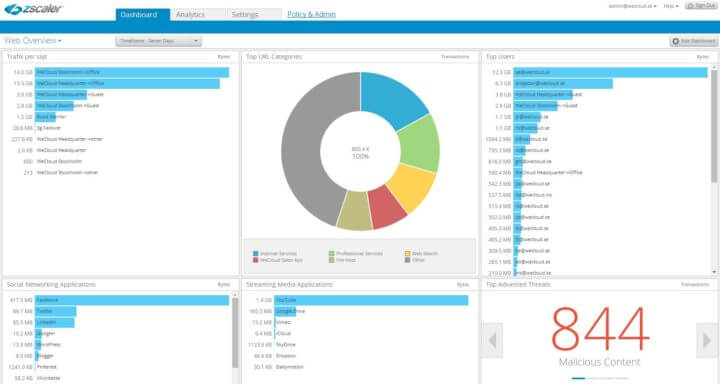
Task: Click the 2.8 GB Stockholm Guest traffic bar
Action: (x=54, y=105)
